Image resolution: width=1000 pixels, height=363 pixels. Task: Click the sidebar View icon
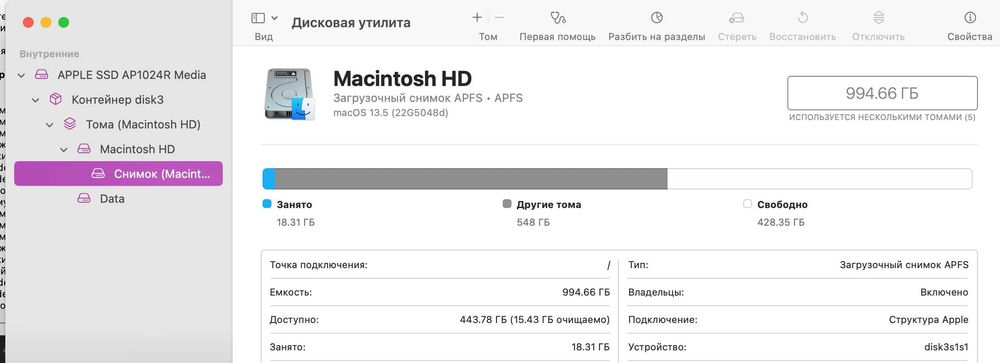[258, 18]
